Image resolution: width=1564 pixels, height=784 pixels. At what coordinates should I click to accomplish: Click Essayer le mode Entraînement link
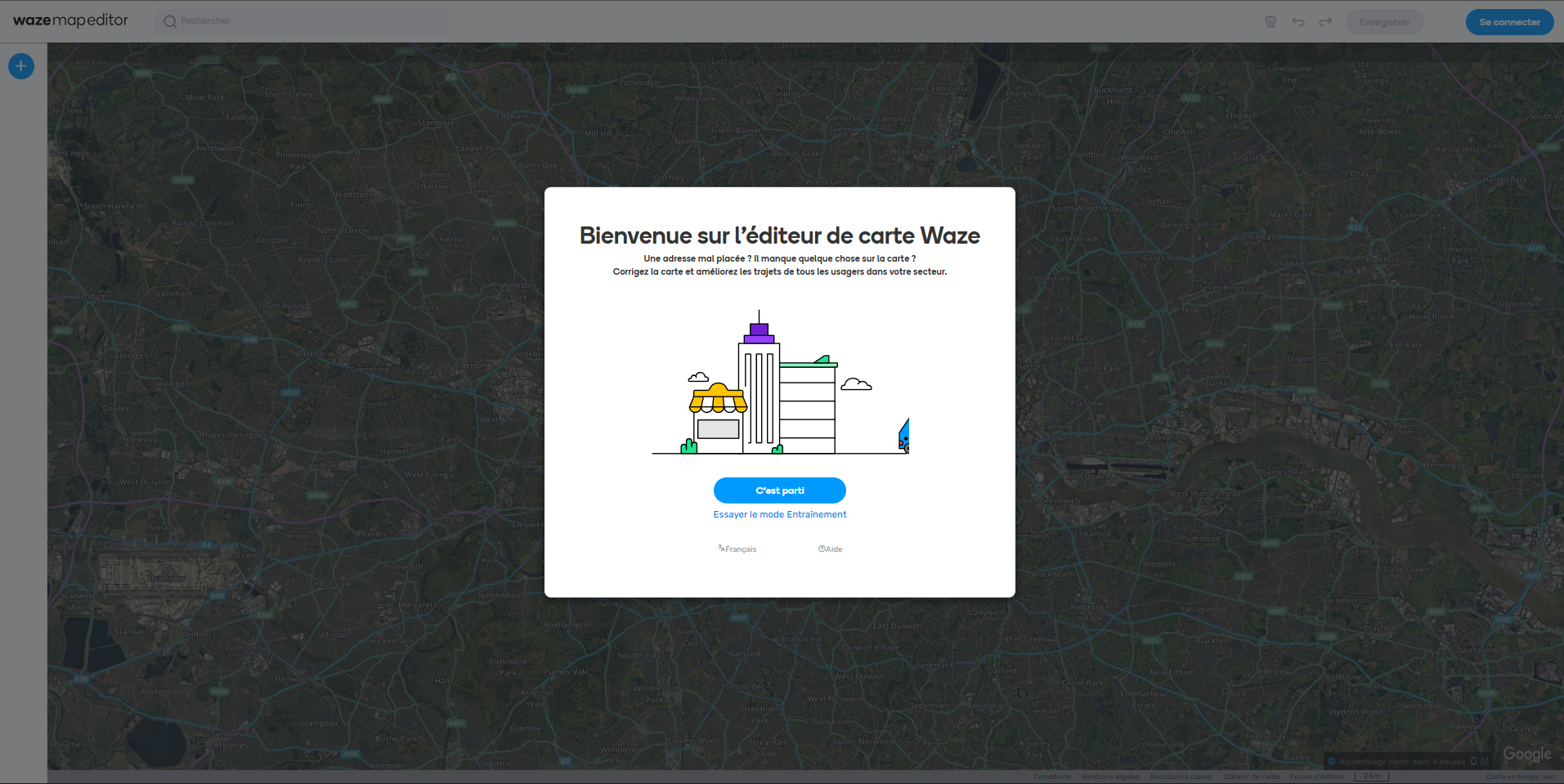click(x=779, y=514)
